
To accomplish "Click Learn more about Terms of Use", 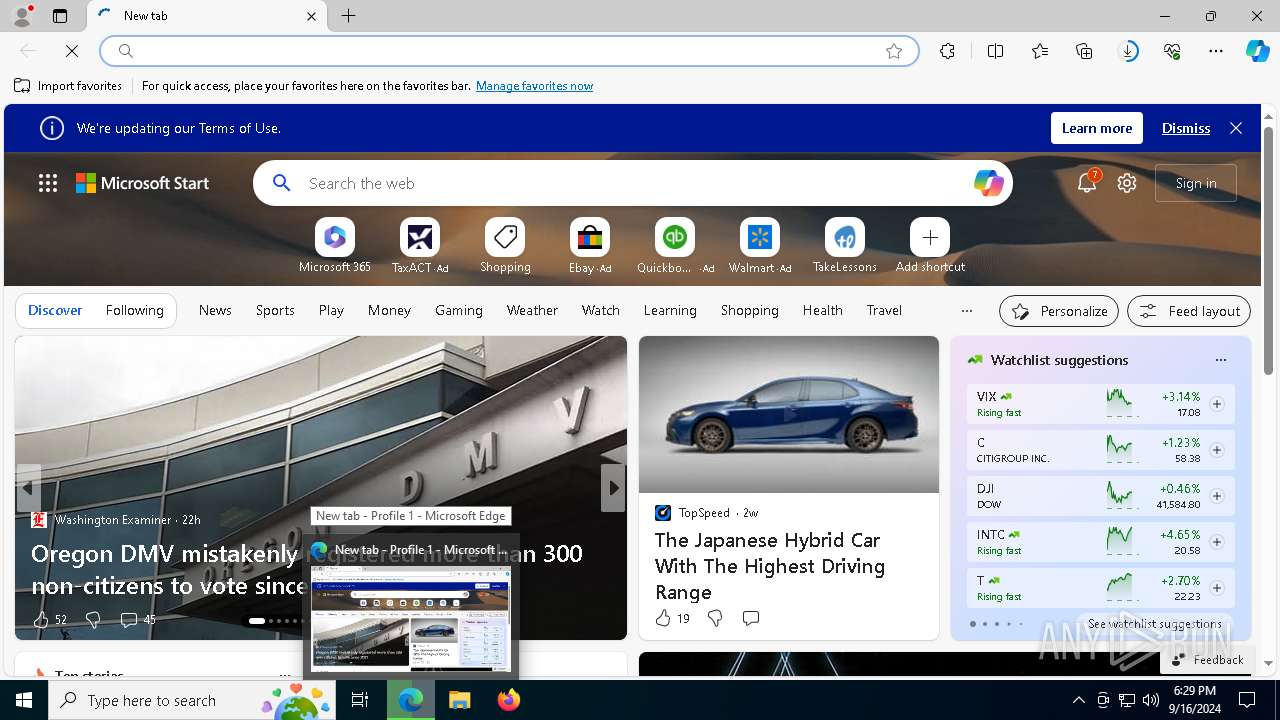I will [1097, 128].
